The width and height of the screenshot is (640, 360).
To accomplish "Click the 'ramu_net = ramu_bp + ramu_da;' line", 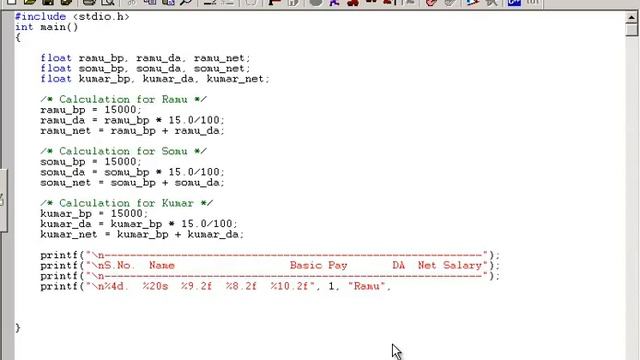I will (x=132, y=131).
